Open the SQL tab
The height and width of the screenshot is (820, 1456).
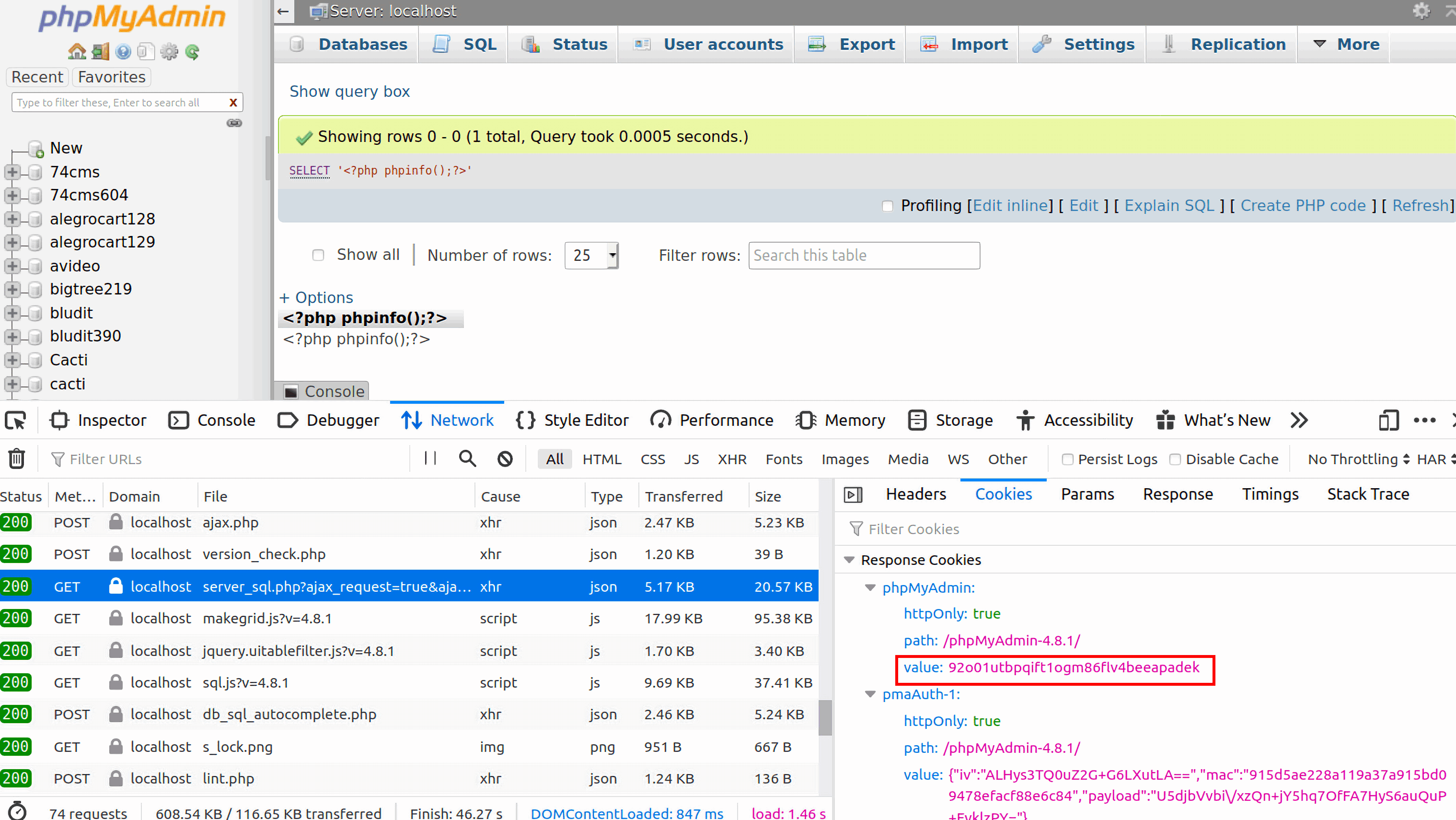464,44
